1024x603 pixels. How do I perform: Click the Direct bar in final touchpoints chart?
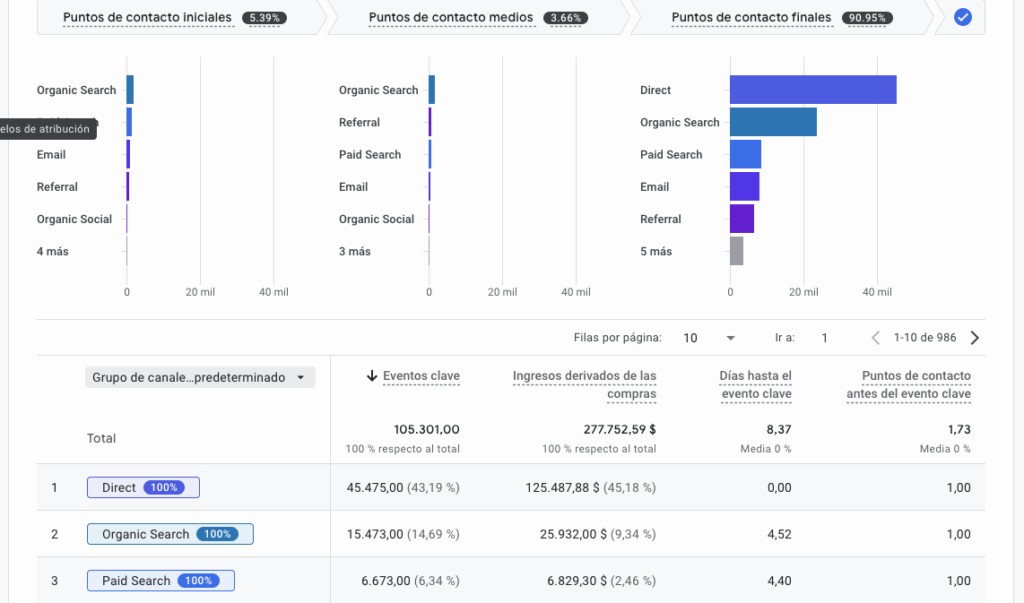pyautogui.click(x=812, y=90)
